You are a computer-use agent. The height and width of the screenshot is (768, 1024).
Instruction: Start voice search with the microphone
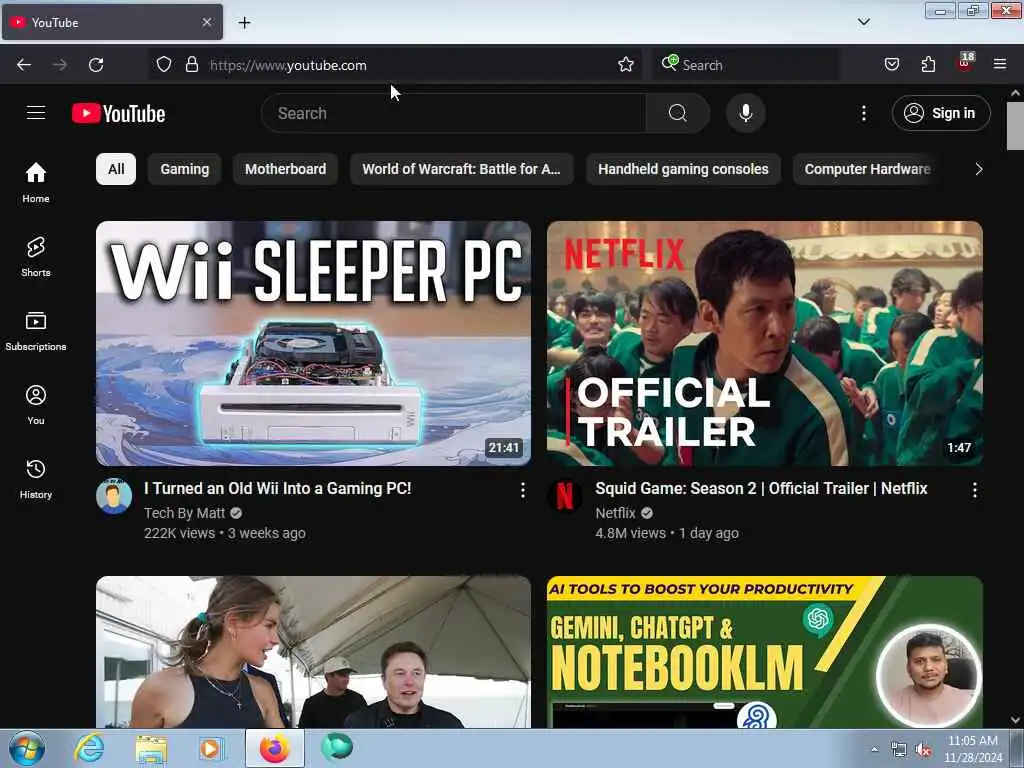tap(745, 113)
